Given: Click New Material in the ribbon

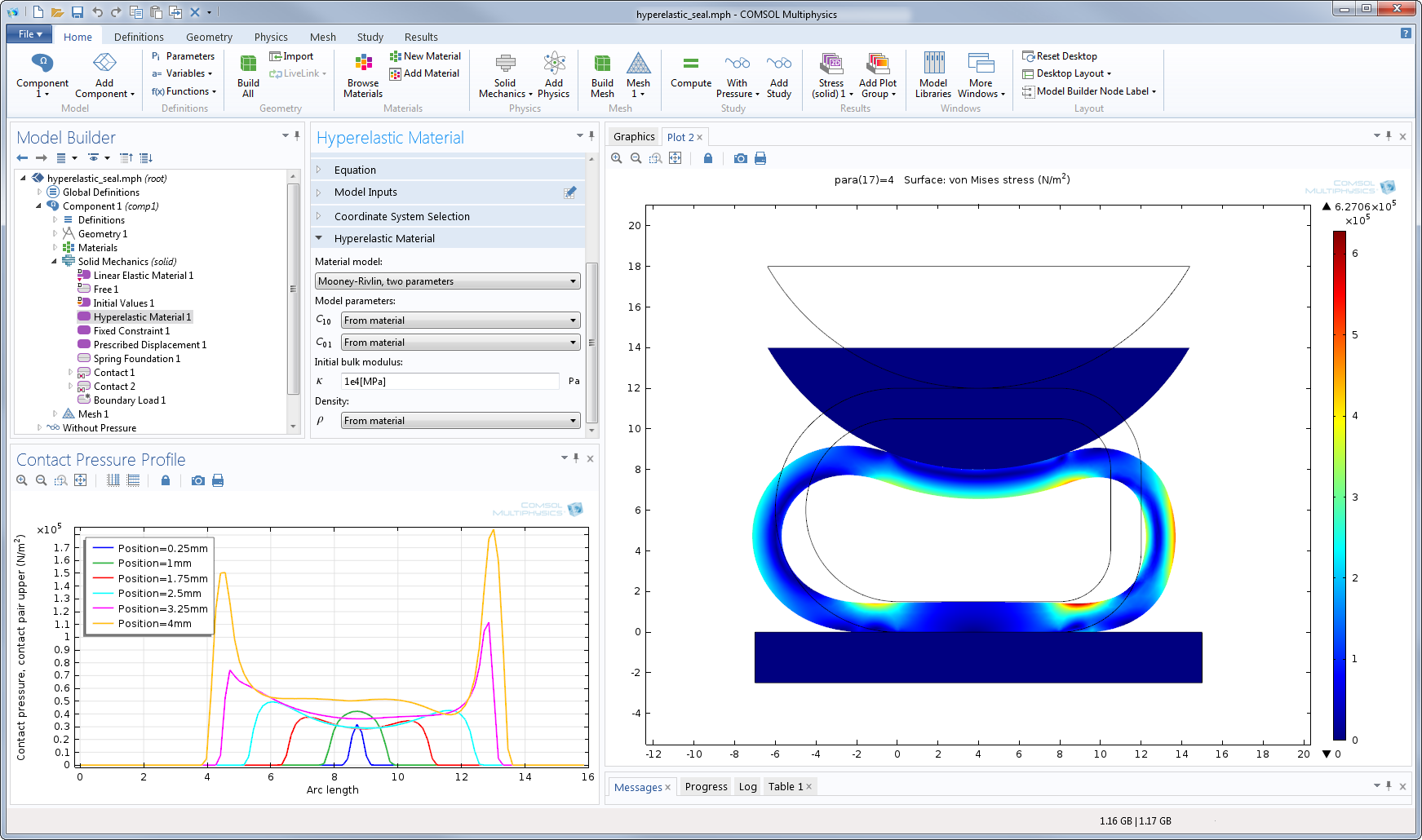Looking at the screenshot, I should pos(425,56).
